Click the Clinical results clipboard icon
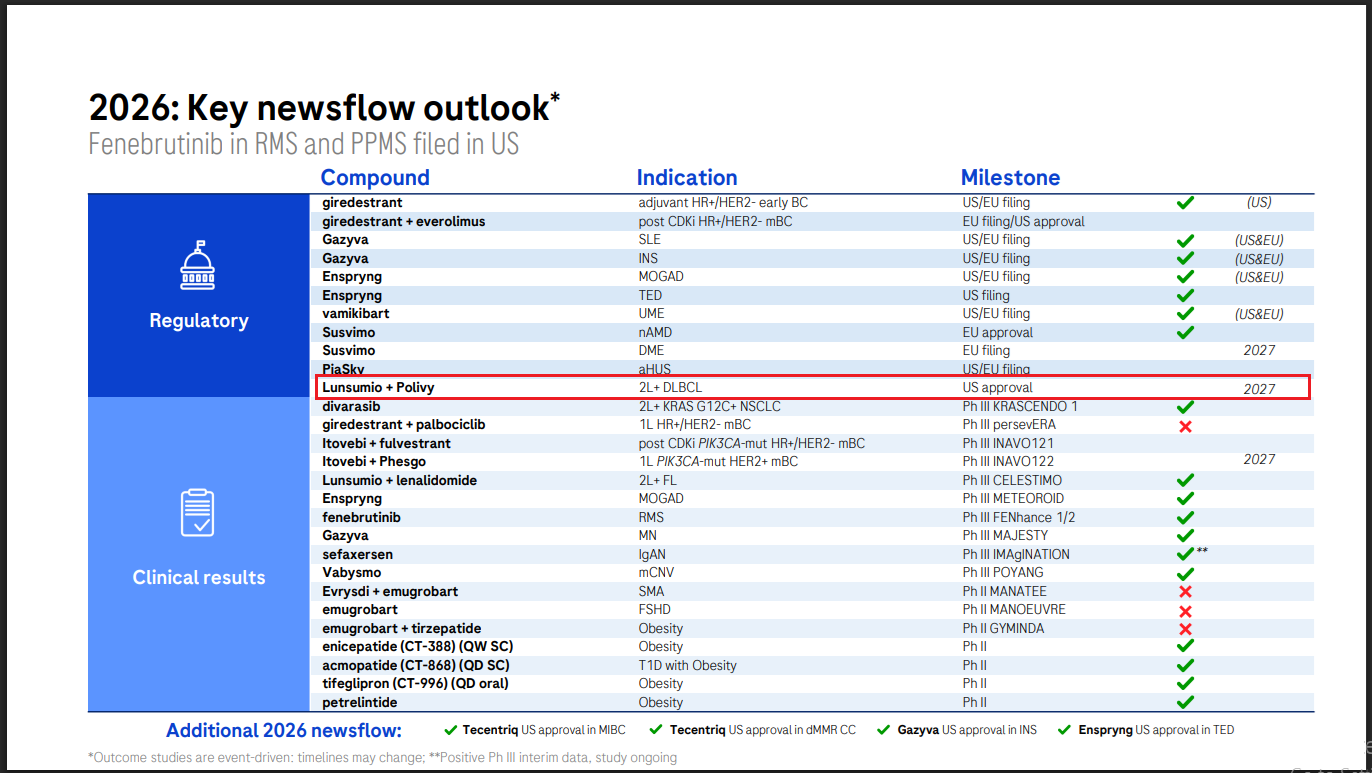The width and height of the screenshot is (1372, 773). (198, 512)
